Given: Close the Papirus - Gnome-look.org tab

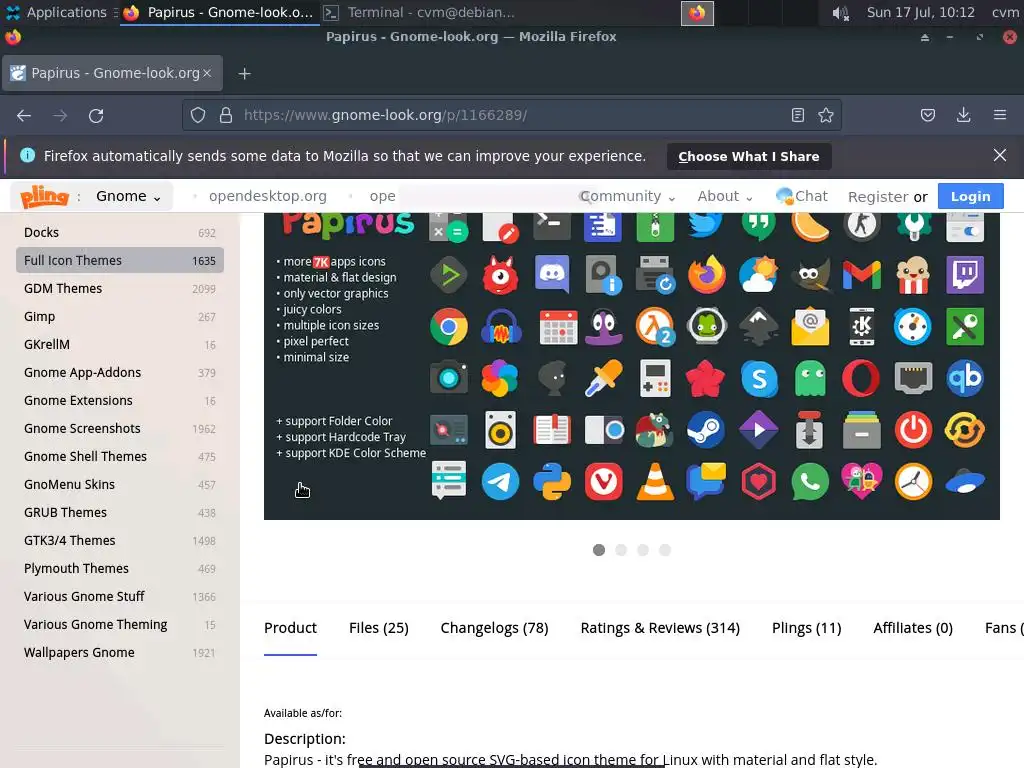Looking at the screenshot, I should (207, 73).
